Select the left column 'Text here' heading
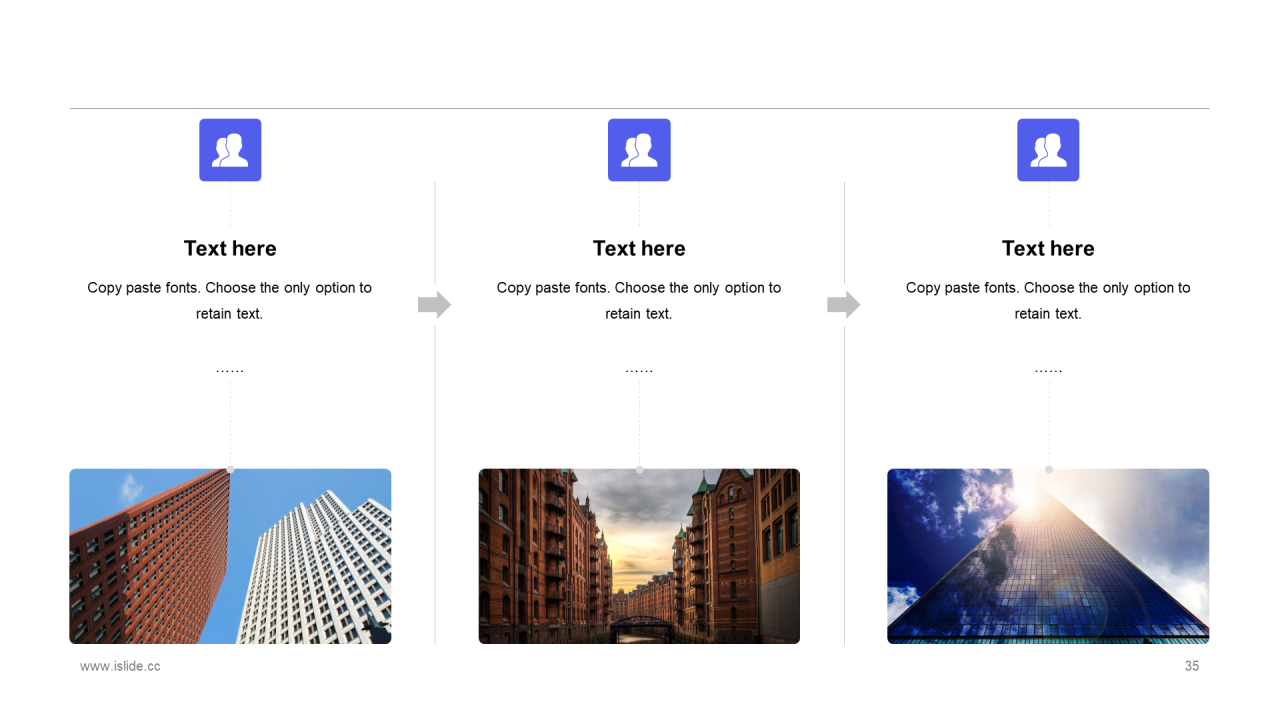 (x=230, y=249)
